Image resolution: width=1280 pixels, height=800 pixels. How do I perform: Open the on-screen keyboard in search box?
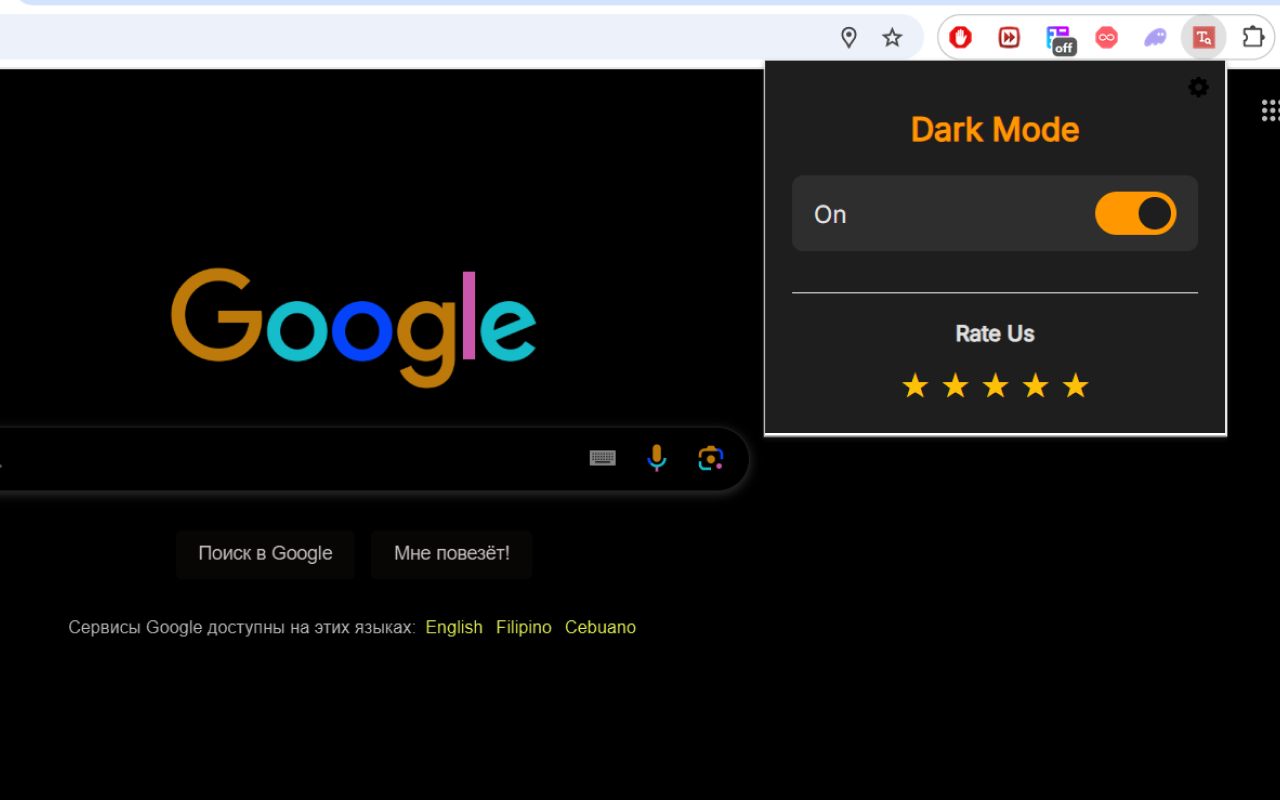coord(603,458)
